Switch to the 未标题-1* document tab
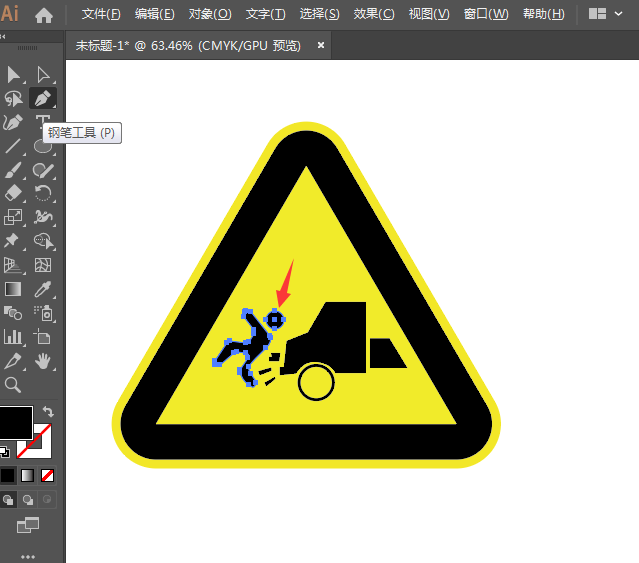The image size is (639, 563). coord(188,45)
